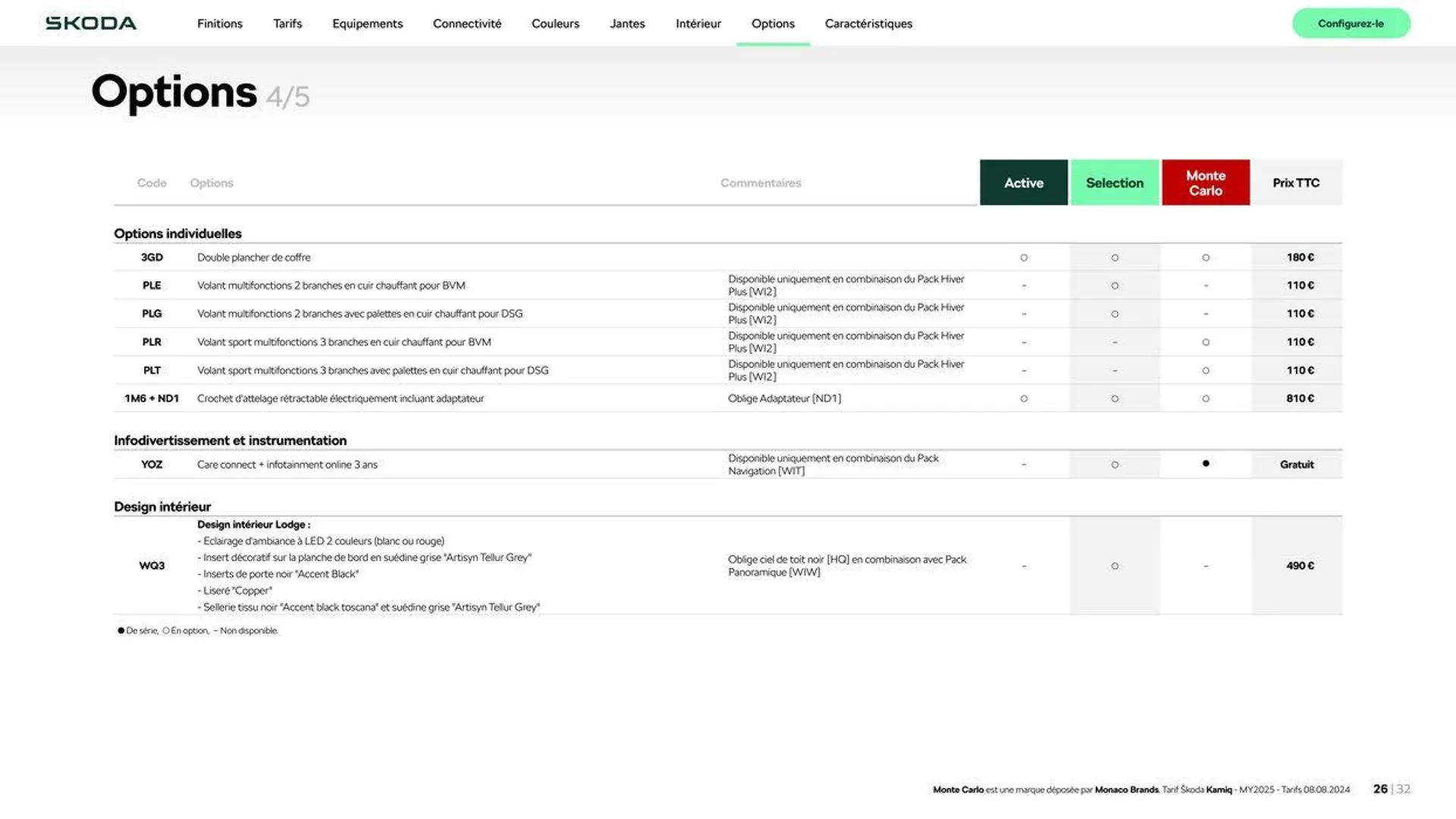Open the Intérieur section
The image size is (1456, 819).
coord(698,23)
